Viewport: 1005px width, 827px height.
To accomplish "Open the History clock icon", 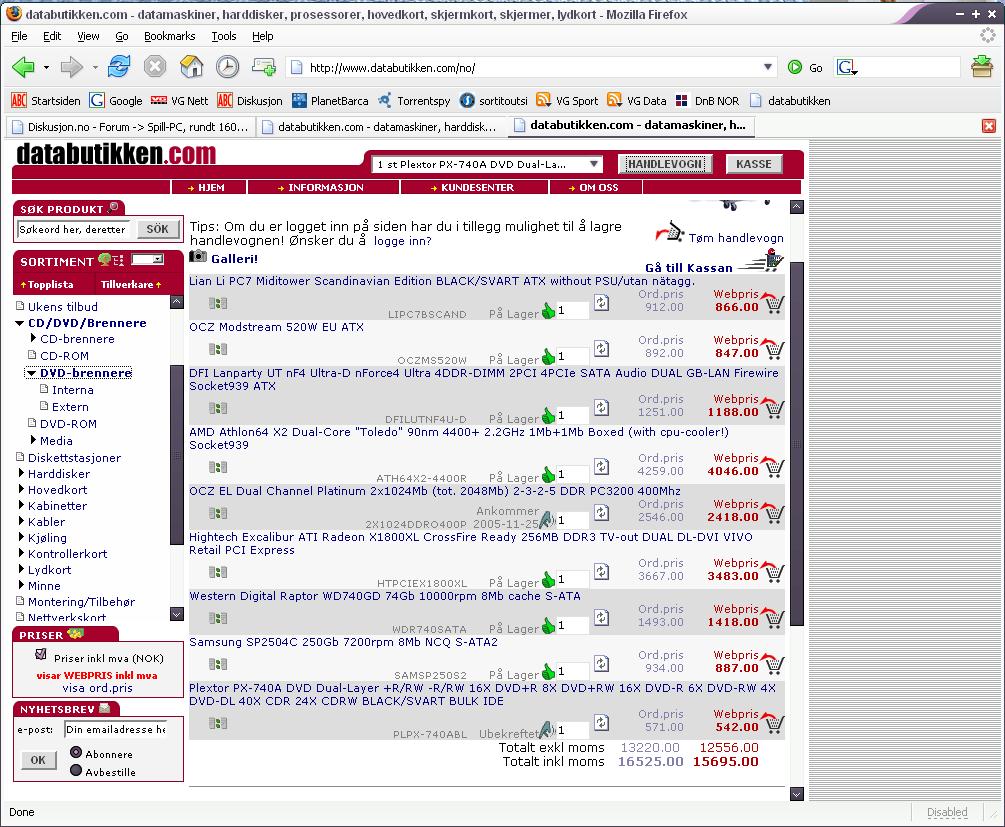I will [227, 67].
